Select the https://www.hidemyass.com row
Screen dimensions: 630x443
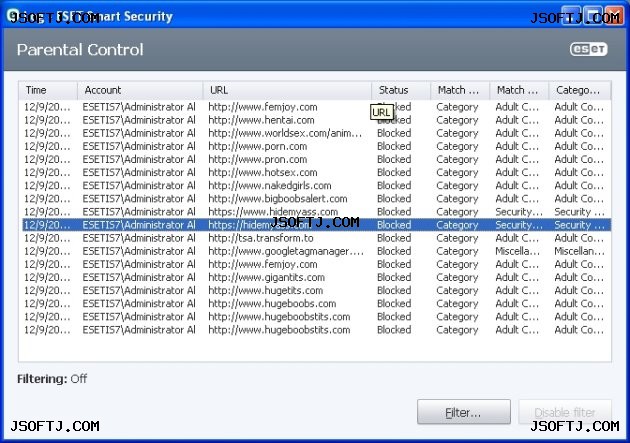(x=317, y=212)
